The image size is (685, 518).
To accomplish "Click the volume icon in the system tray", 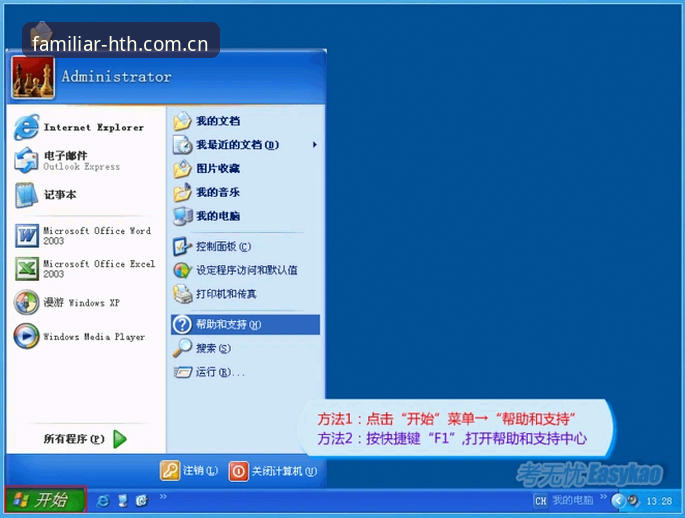I will click(x=633, y=501).
